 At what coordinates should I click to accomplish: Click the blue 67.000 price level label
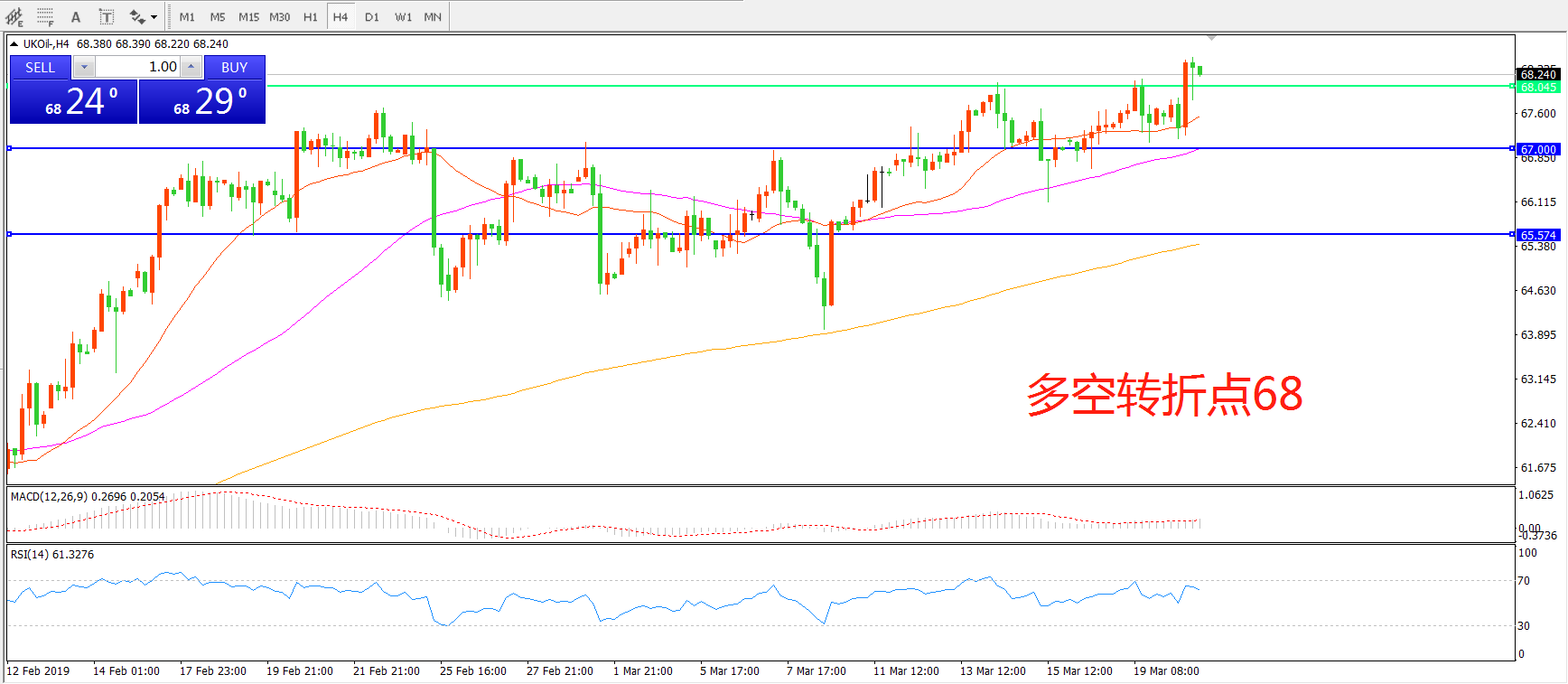(x=1537, y=149)
